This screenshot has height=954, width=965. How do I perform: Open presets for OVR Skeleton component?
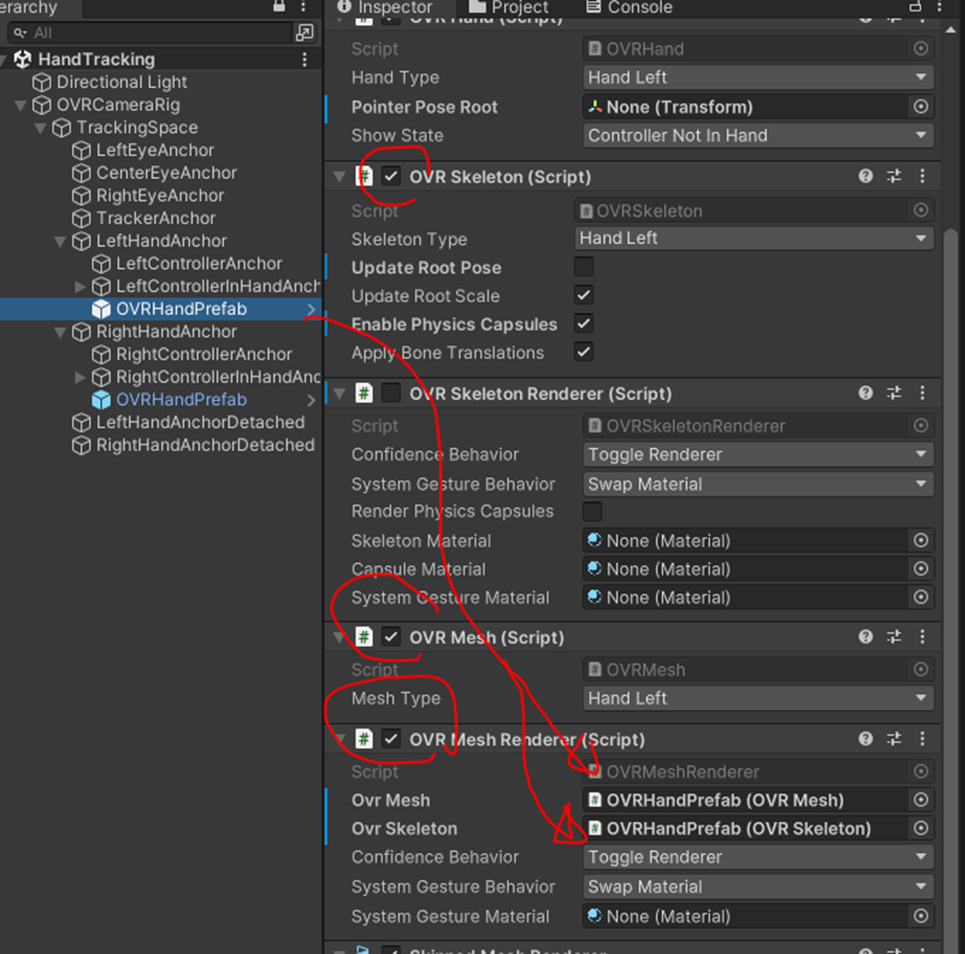point(894,177)
